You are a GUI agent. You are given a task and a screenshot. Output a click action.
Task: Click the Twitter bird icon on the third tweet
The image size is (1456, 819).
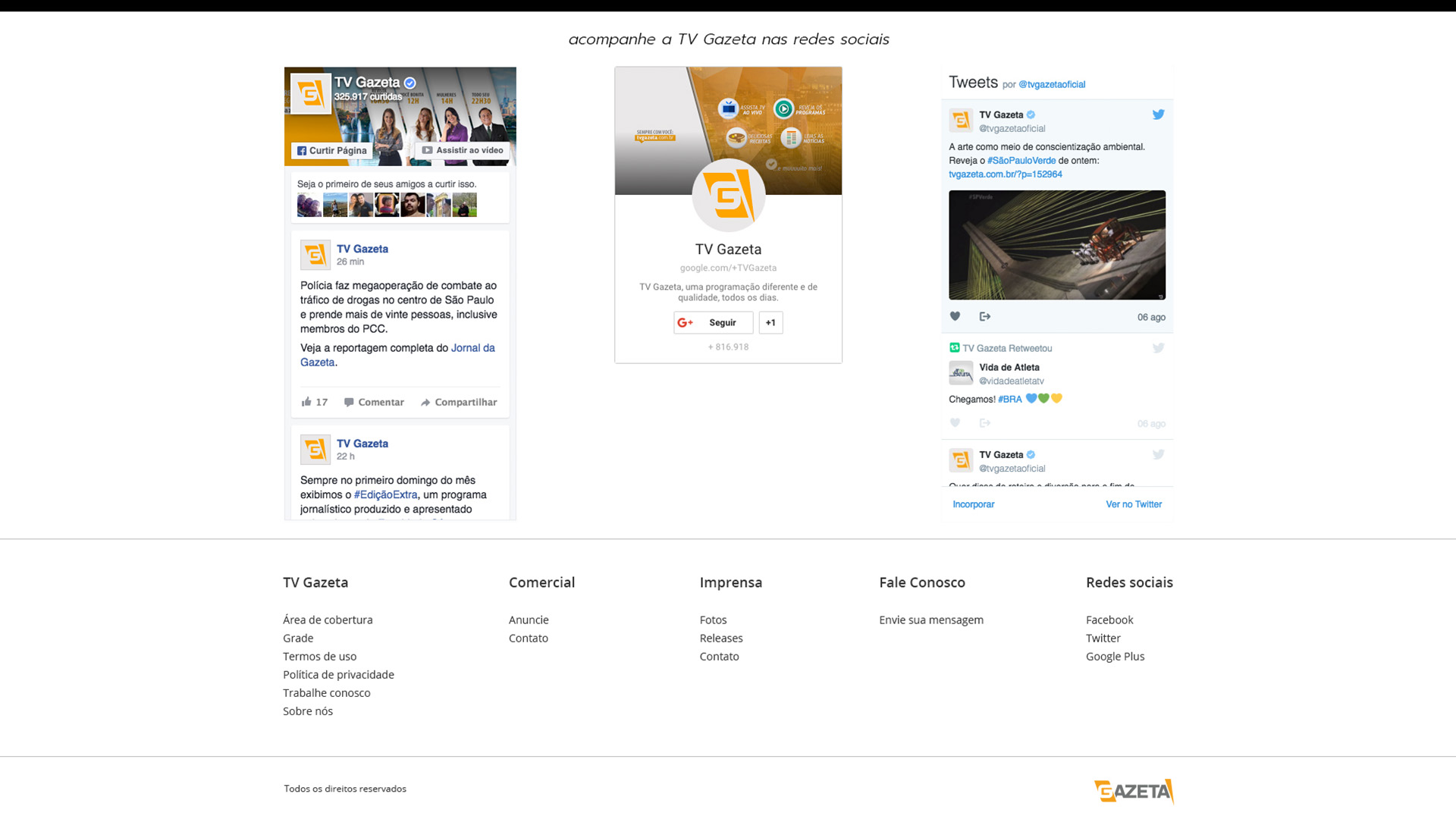coord(1158,454)
